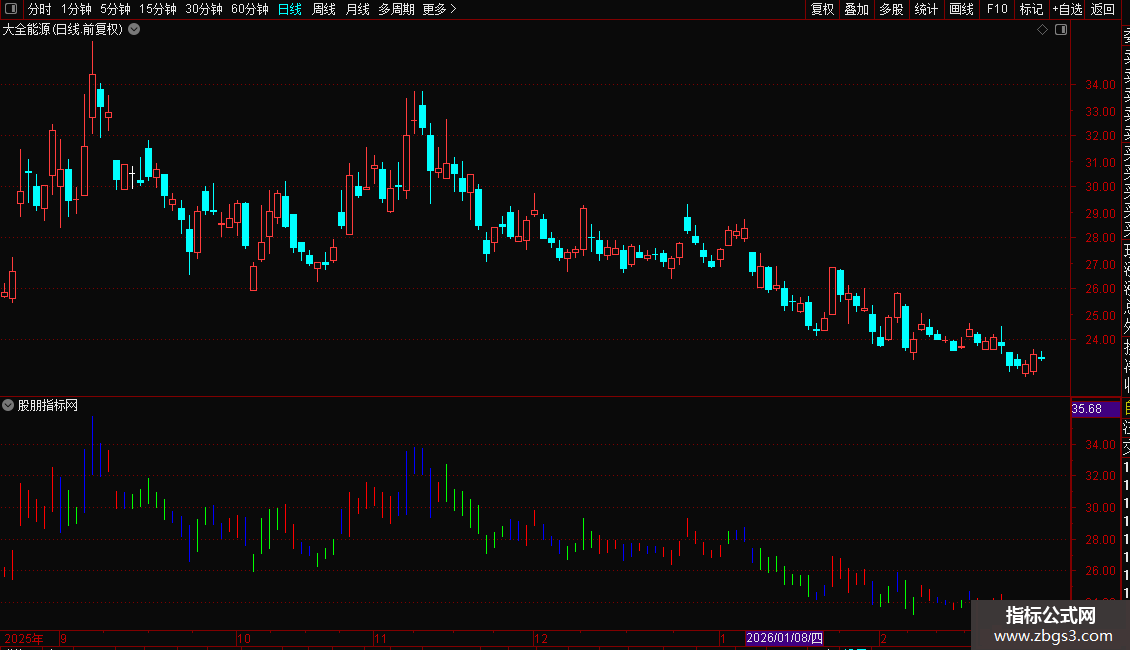Select the 15分钟 period tab
Screen dimensions: 1130x650
click(158, 9)
